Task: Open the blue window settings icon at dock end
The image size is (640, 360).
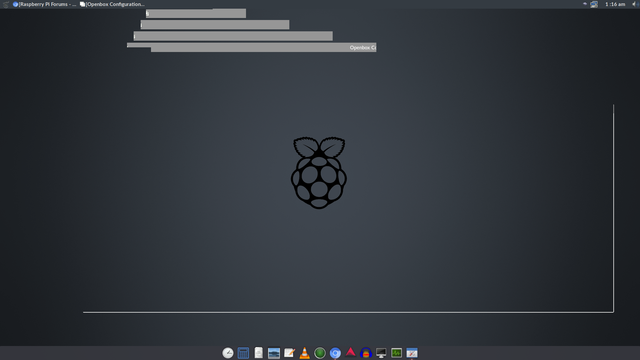Action: pos(412,353)
